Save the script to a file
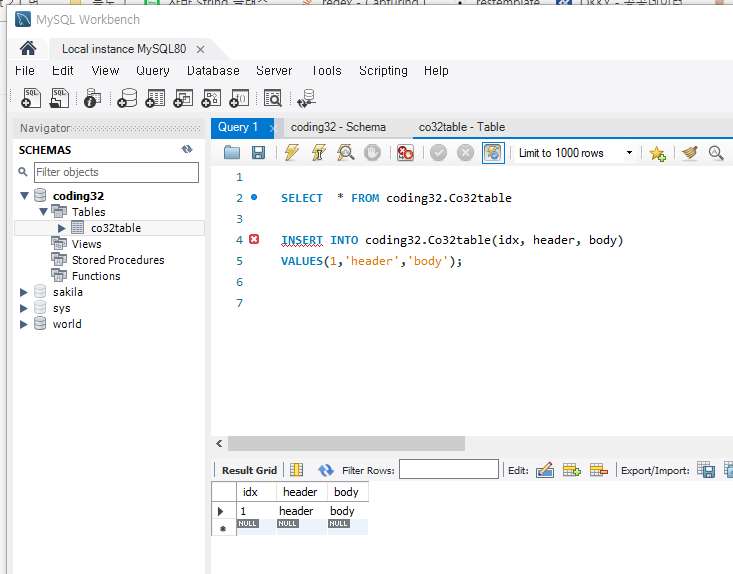Screen dimensions: 733x574 point(259,153)
